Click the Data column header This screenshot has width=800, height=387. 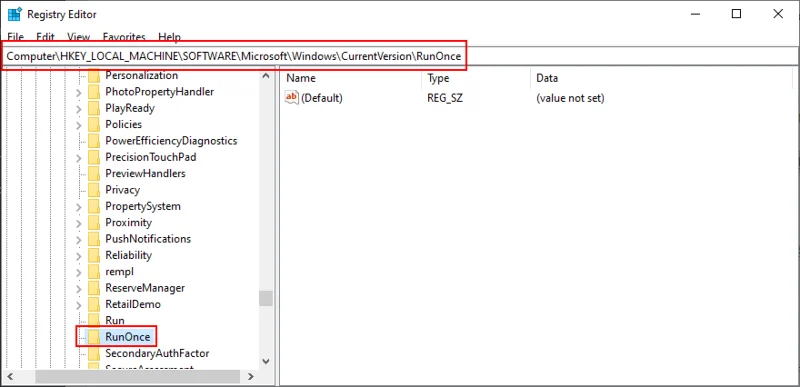pyautogui.click(x=663, y=78)
